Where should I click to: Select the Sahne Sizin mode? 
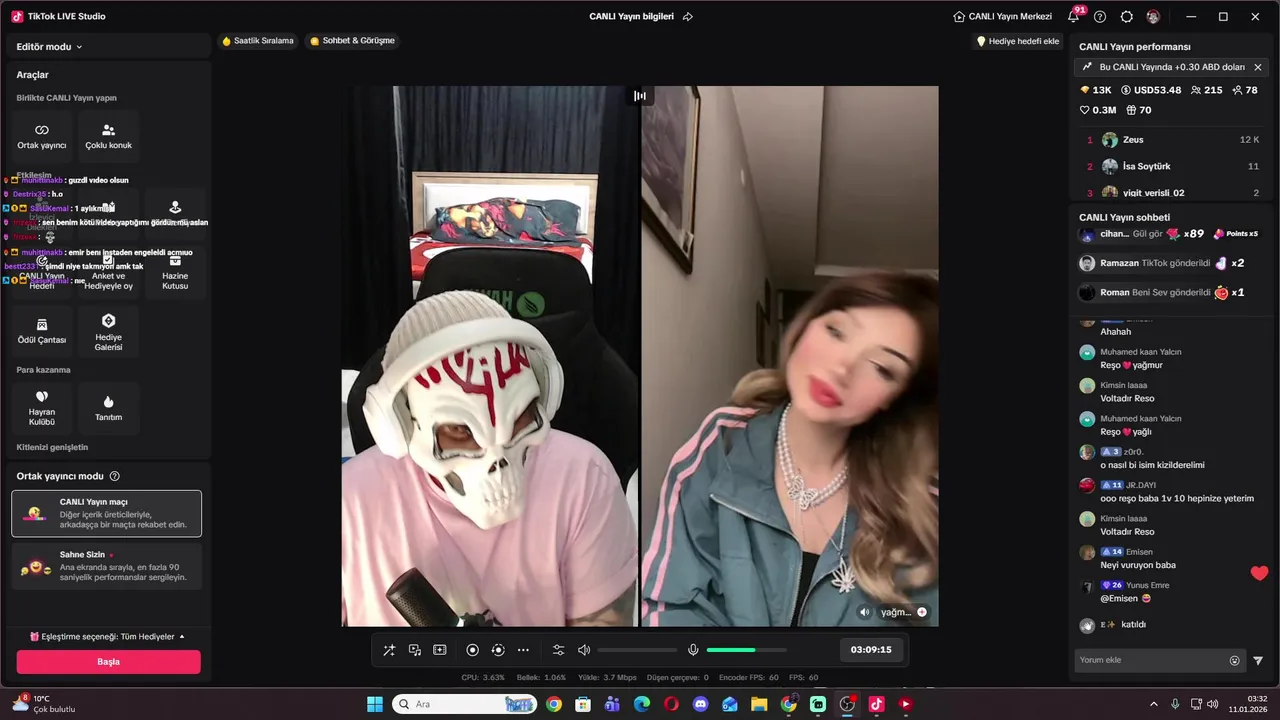(x=107, y=566)
